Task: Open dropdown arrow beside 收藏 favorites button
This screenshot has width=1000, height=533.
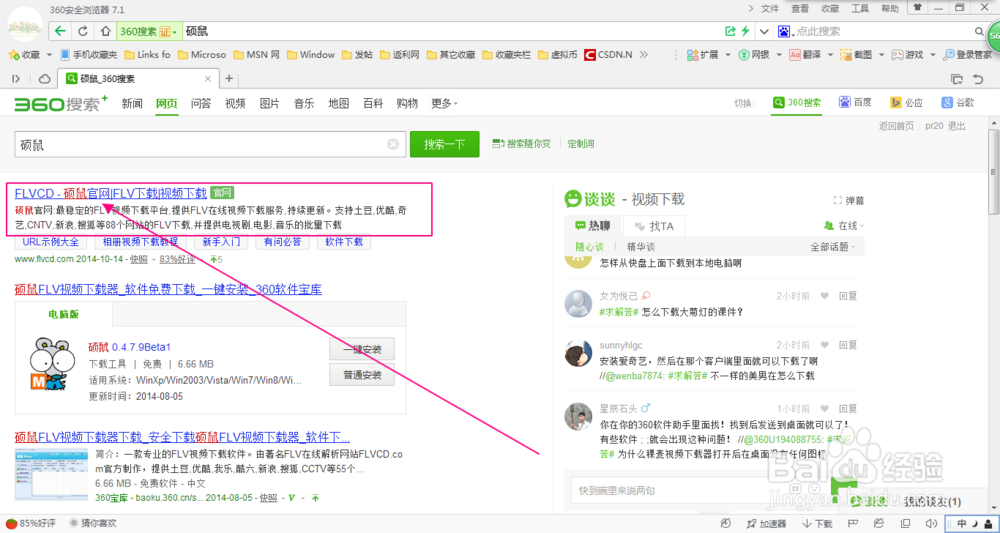Action: pyautogui.click(x=49, y=55)
